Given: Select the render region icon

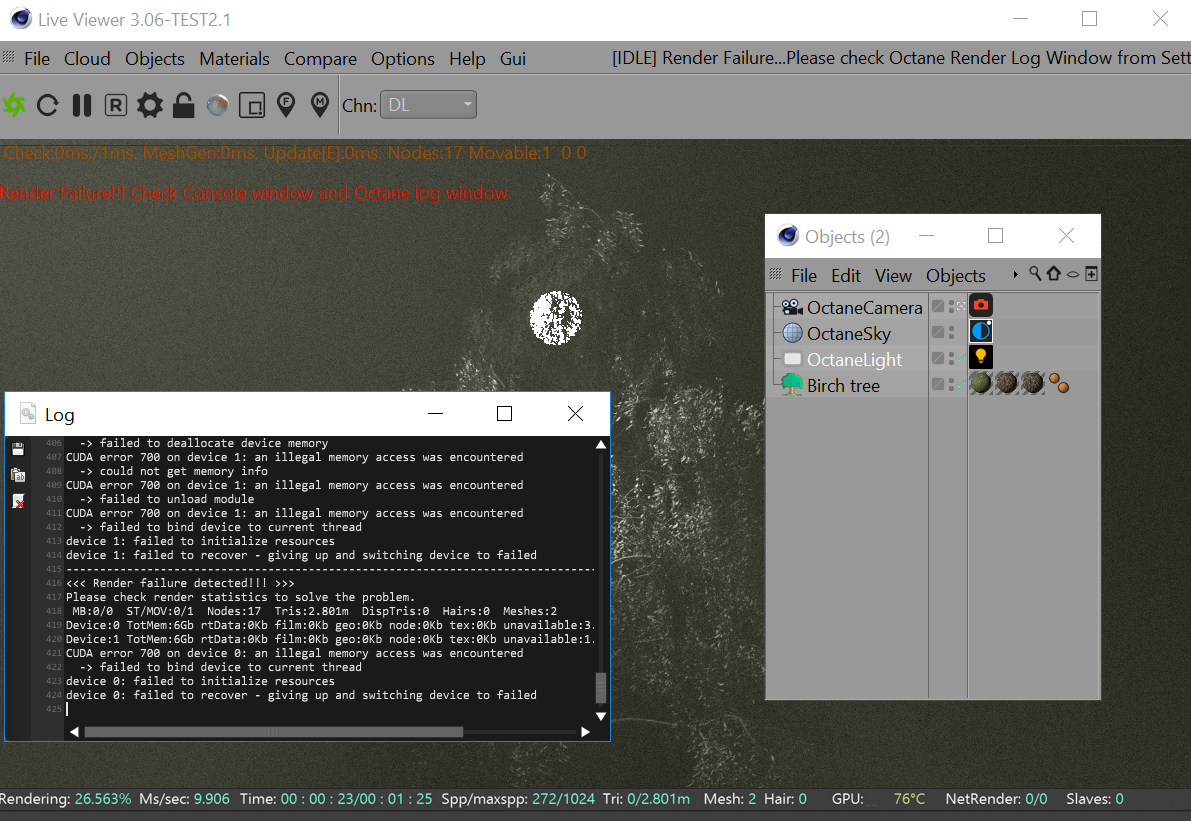Looking at the screenshot, I should (251, 105).
